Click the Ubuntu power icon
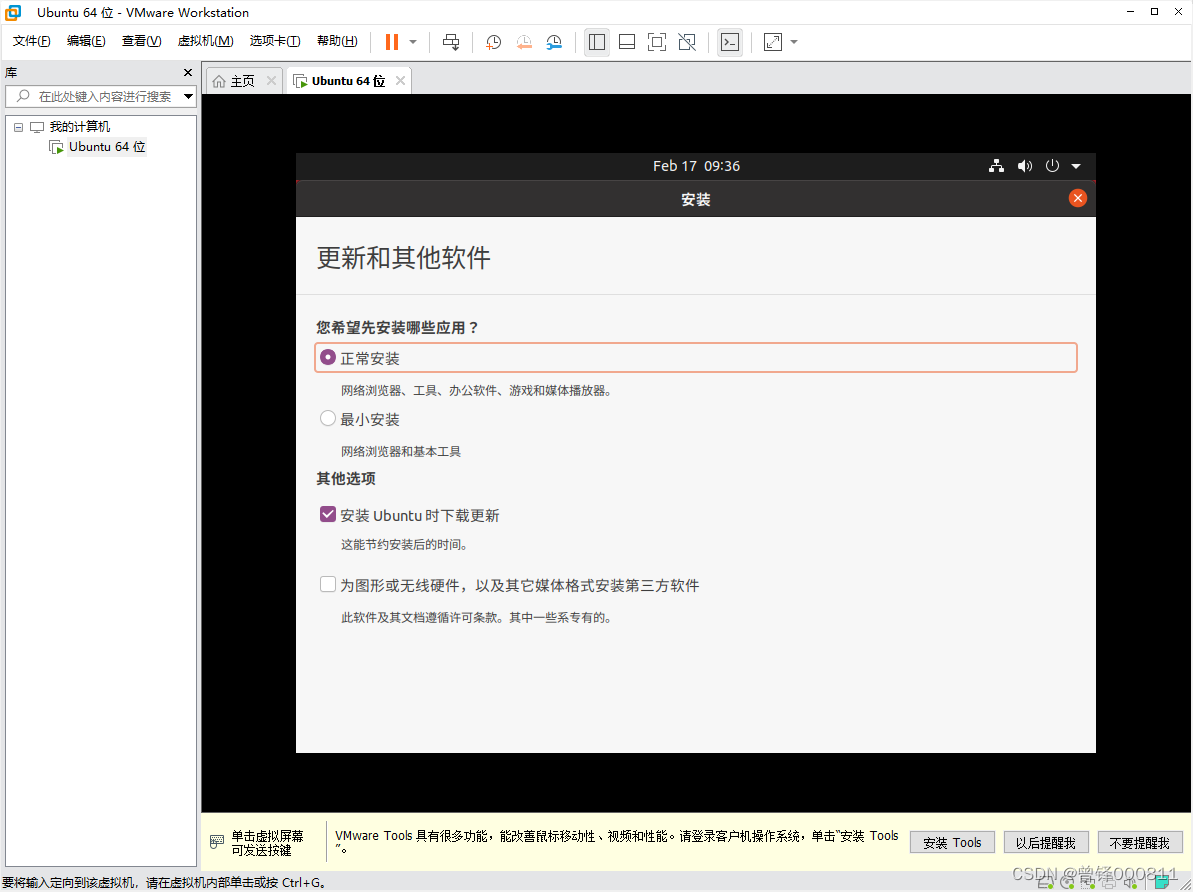The width and height of the screenshot is (1193, 892). coord(1052,165)
